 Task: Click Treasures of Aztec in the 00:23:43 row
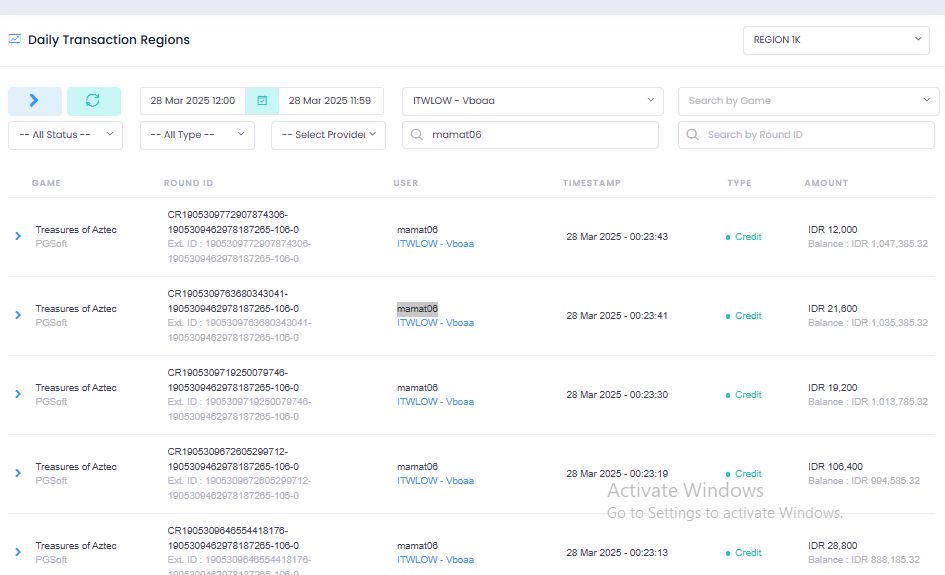(x=76, y=230)
